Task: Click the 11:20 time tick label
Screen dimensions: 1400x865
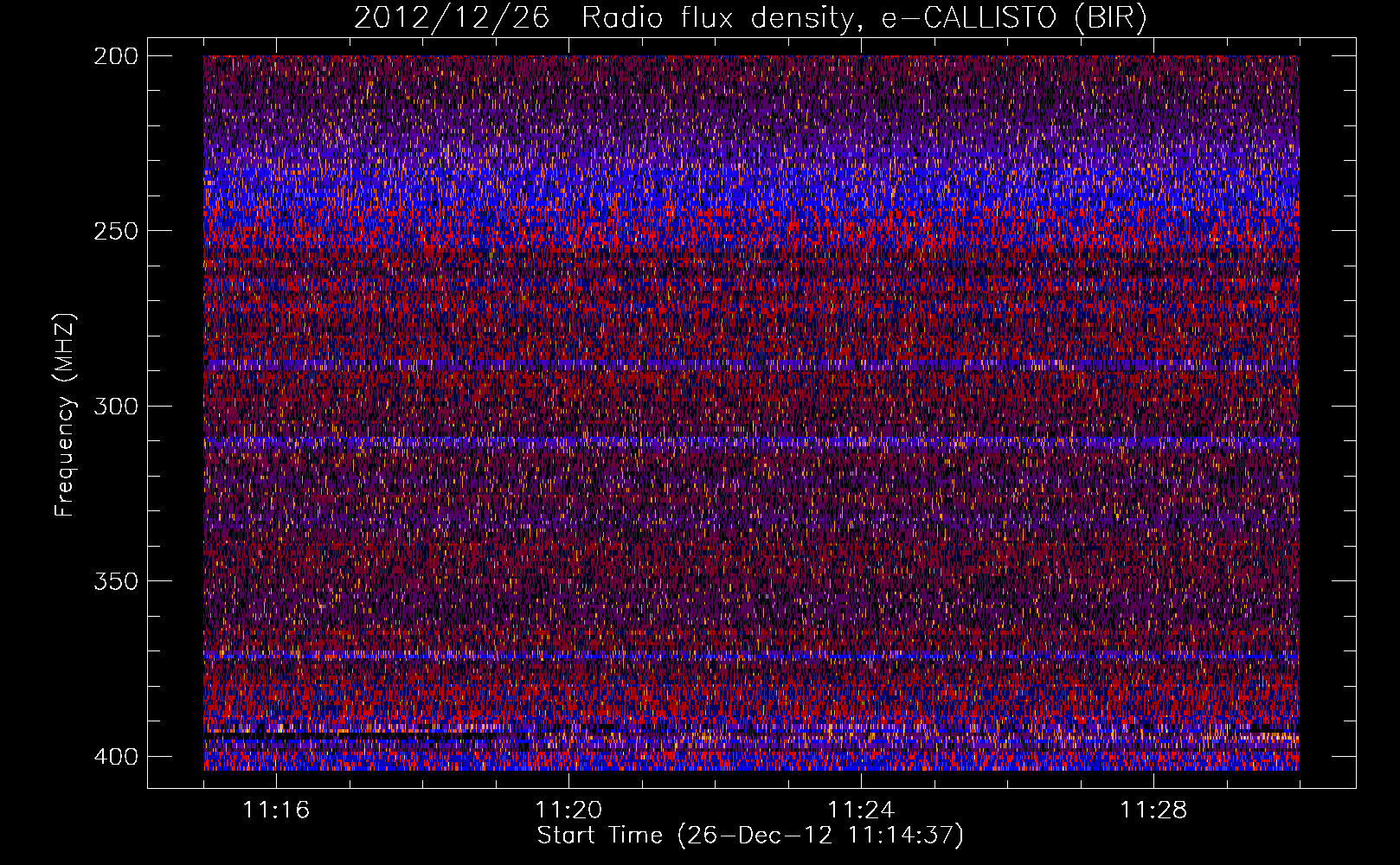Action: point(568,811)
